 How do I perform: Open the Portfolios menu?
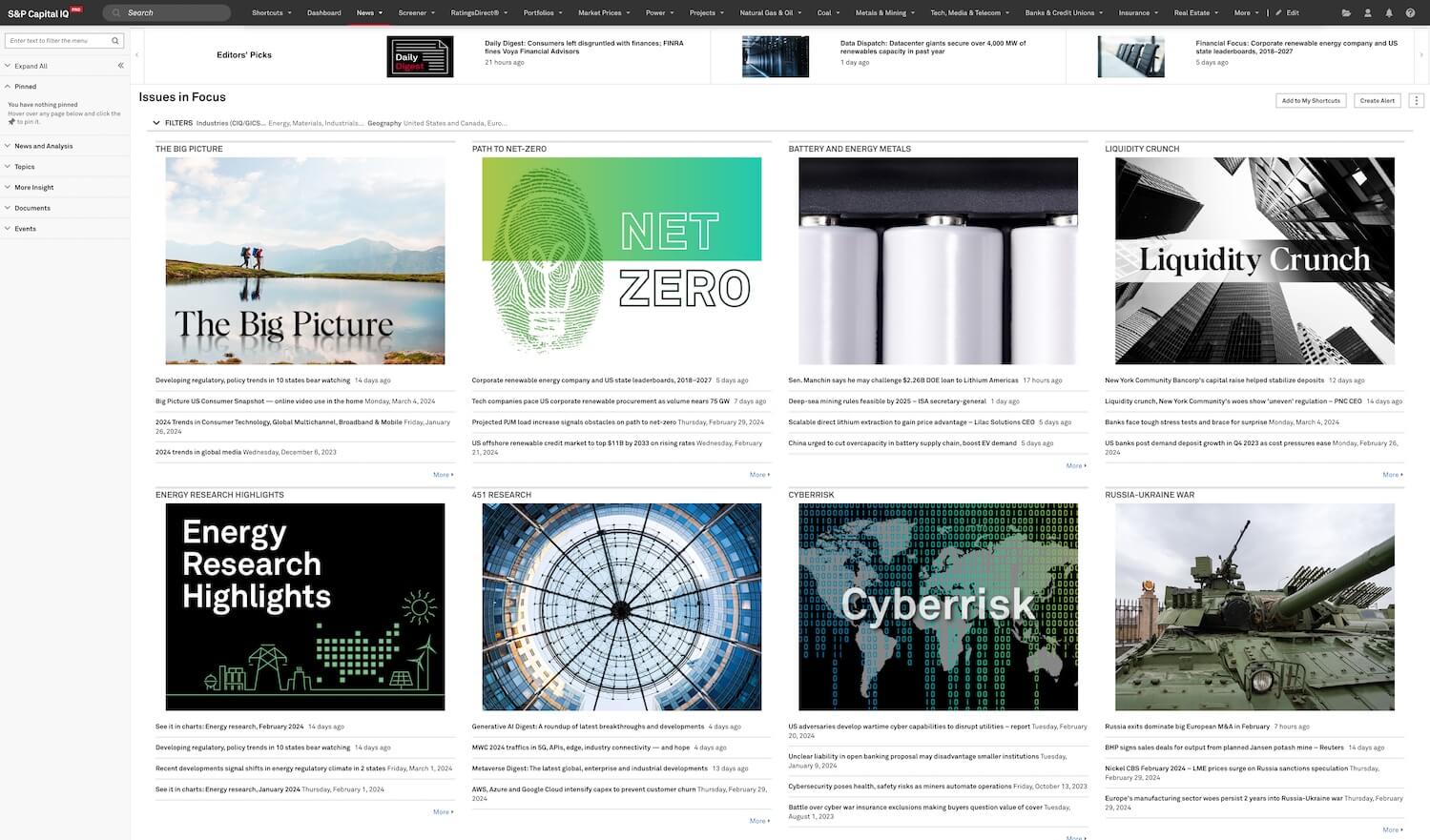(x=543, y=13)
